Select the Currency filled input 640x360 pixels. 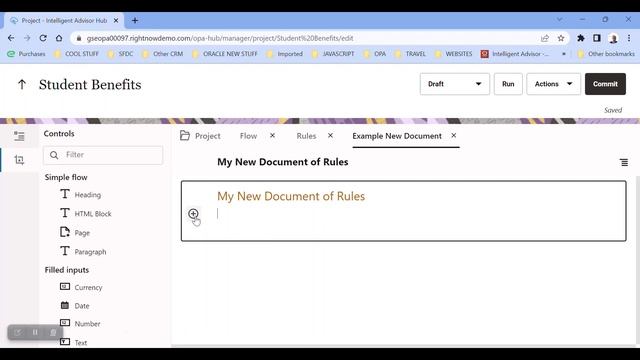pos(81,287)
